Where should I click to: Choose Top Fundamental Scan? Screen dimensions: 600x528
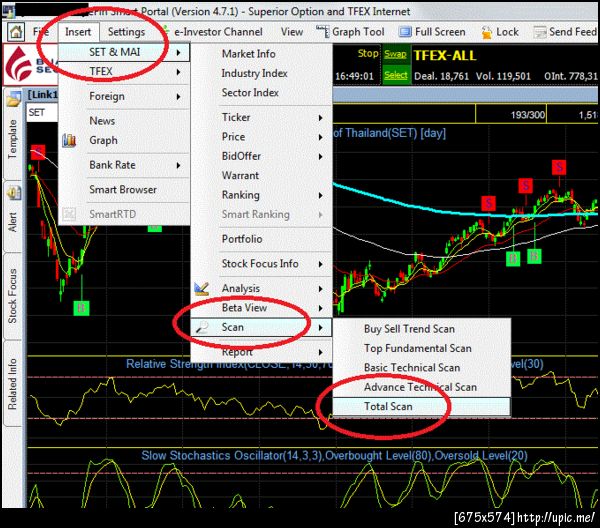pyautogui.click(x=421, y=348)
